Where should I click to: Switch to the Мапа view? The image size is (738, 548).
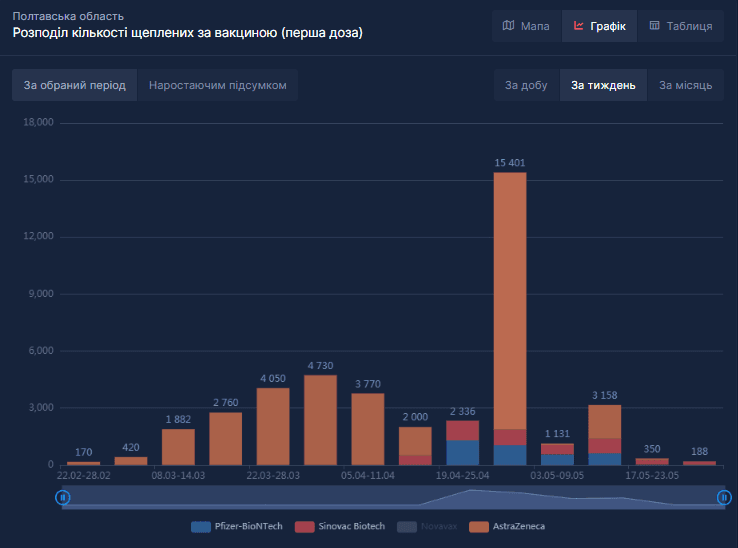pos(527,26)
